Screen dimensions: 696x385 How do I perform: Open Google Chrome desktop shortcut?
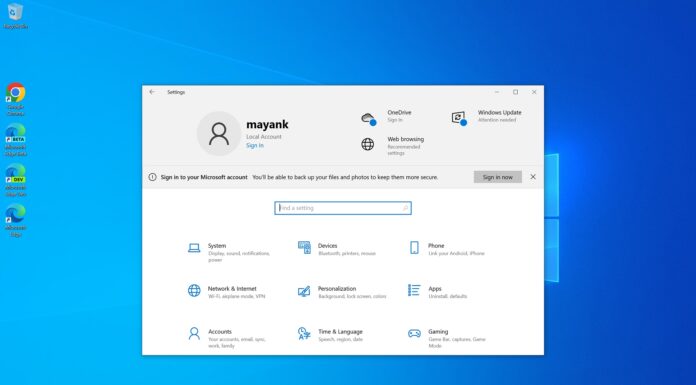[x=16, y=99]
